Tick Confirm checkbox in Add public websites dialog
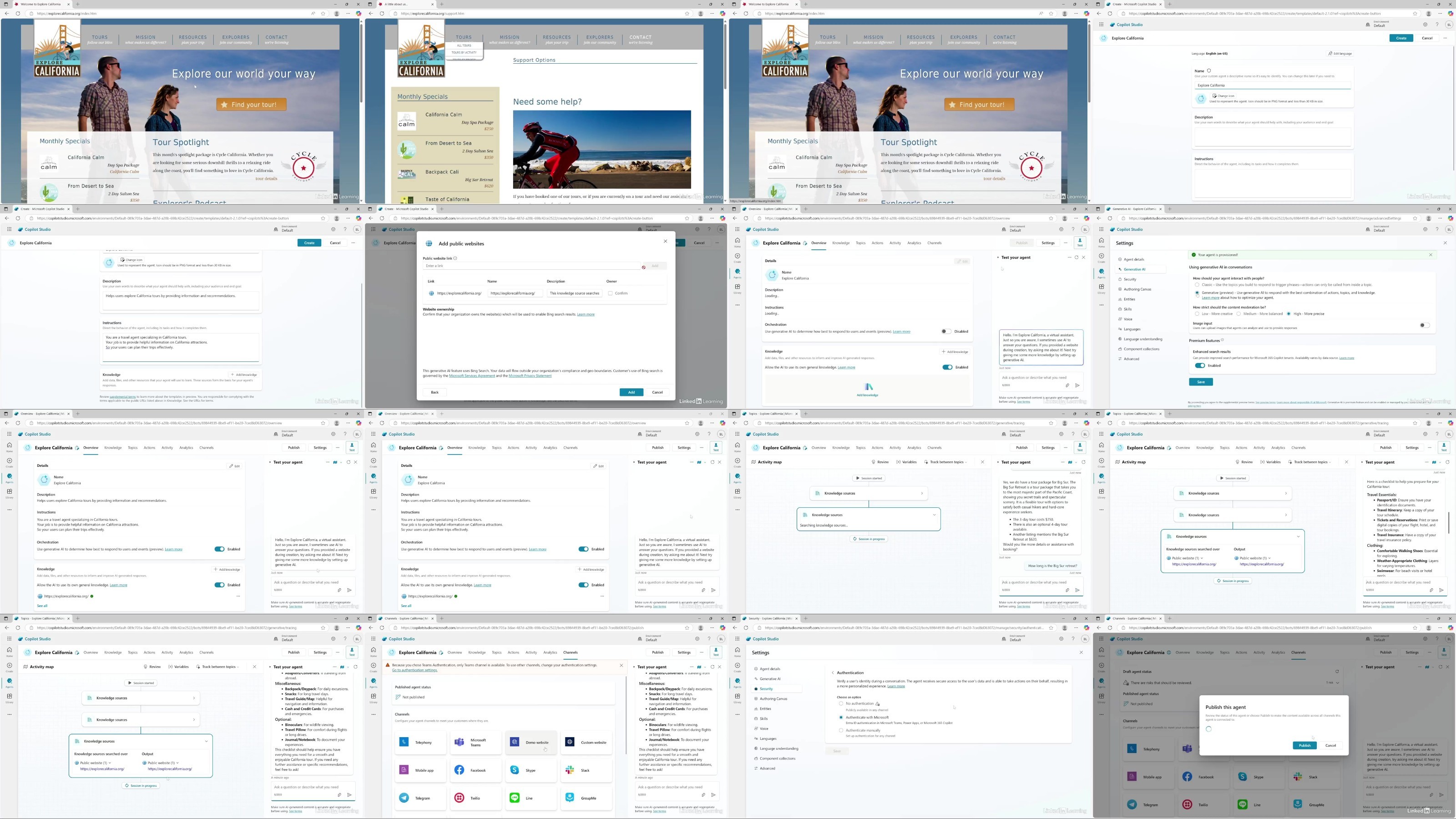 tap(610, 293)
